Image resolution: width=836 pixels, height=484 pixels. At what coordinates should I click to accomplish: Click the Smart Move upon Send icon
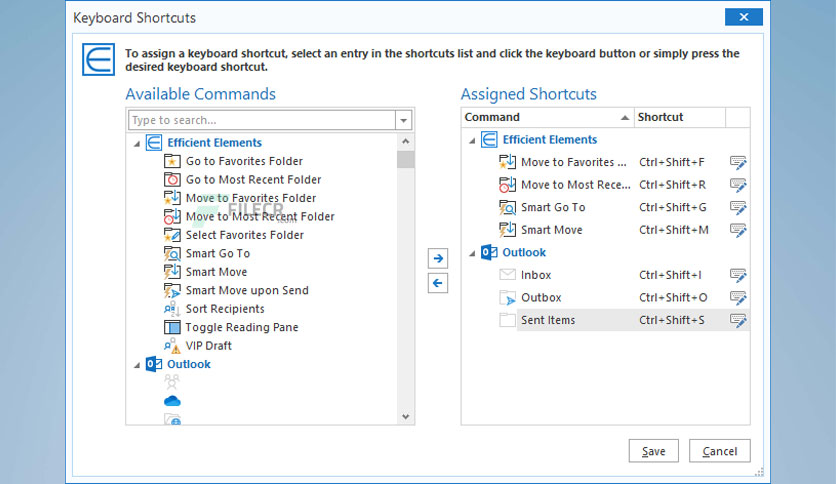pos(172,291)
